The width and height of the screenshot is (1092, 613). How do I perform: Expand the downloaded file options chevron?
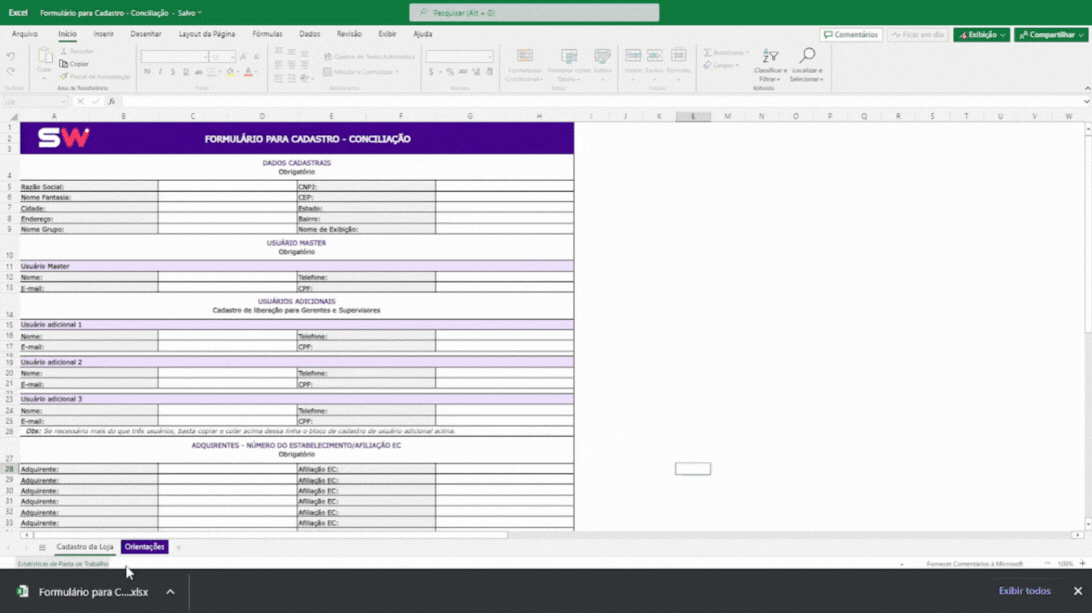coord(170,591)
